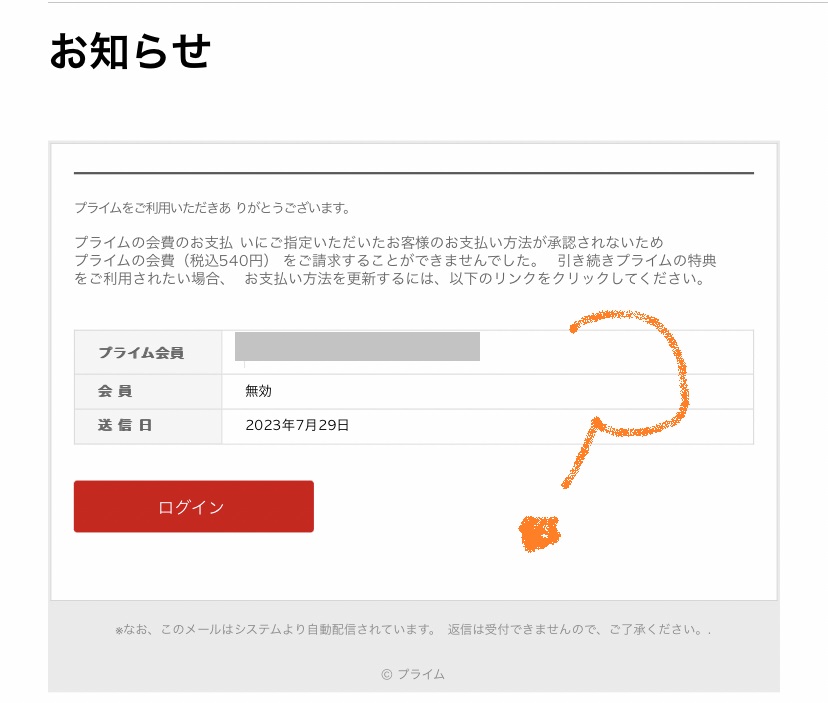Click the red ログイン button
Image resolution: width=828 pixels, height=703 pixels.
tap(193, 507)
